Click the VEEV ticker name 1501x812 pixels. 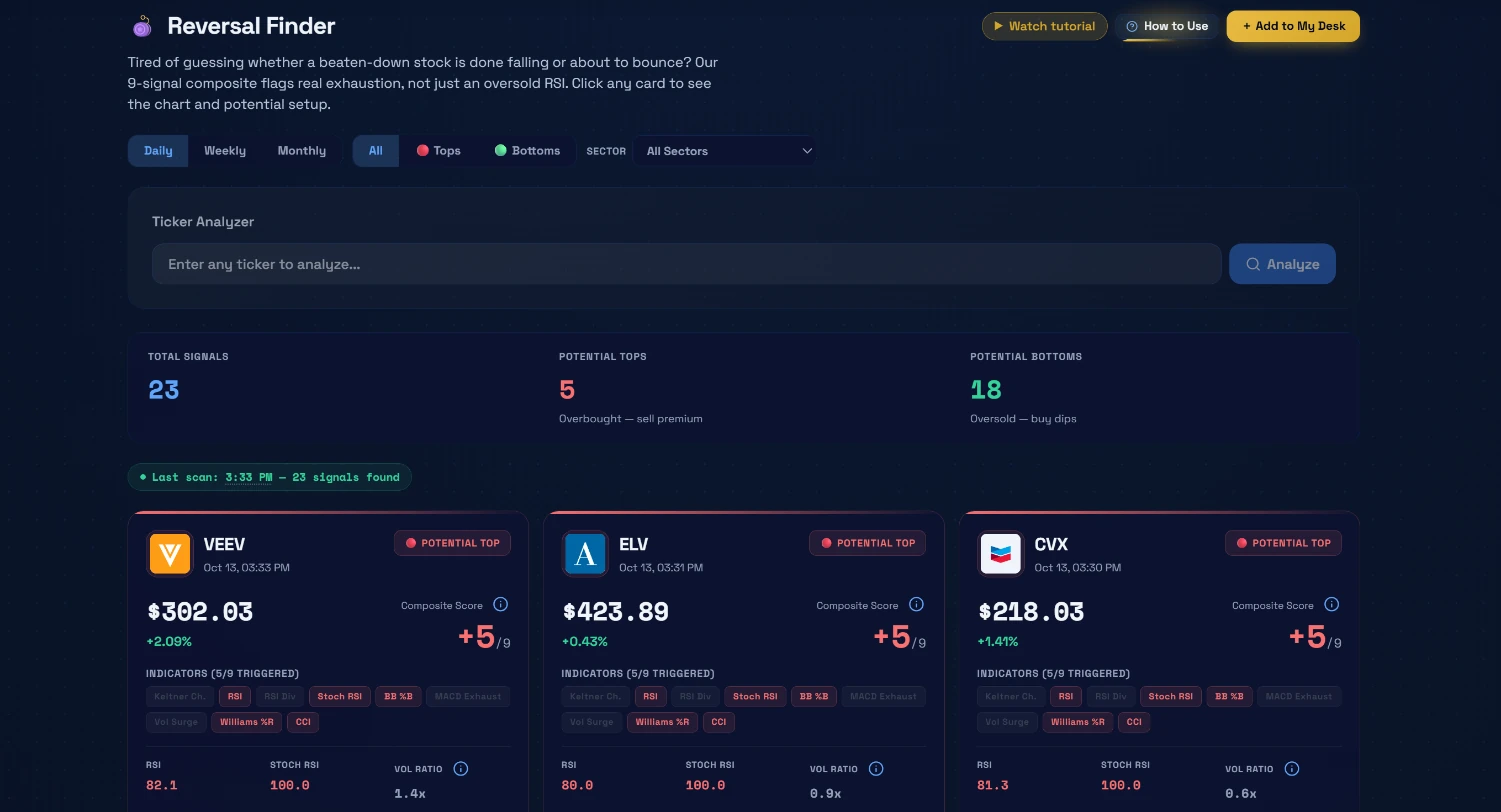point(224,545)
